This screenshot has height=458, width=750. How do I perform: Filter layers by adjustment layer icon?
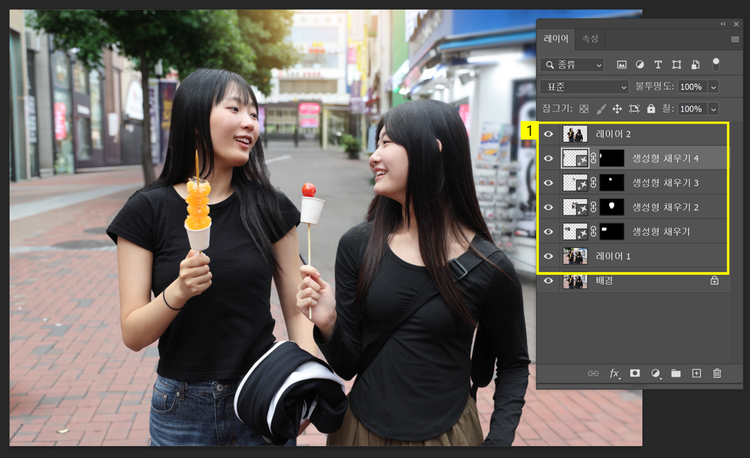click(x=640, y=65)
